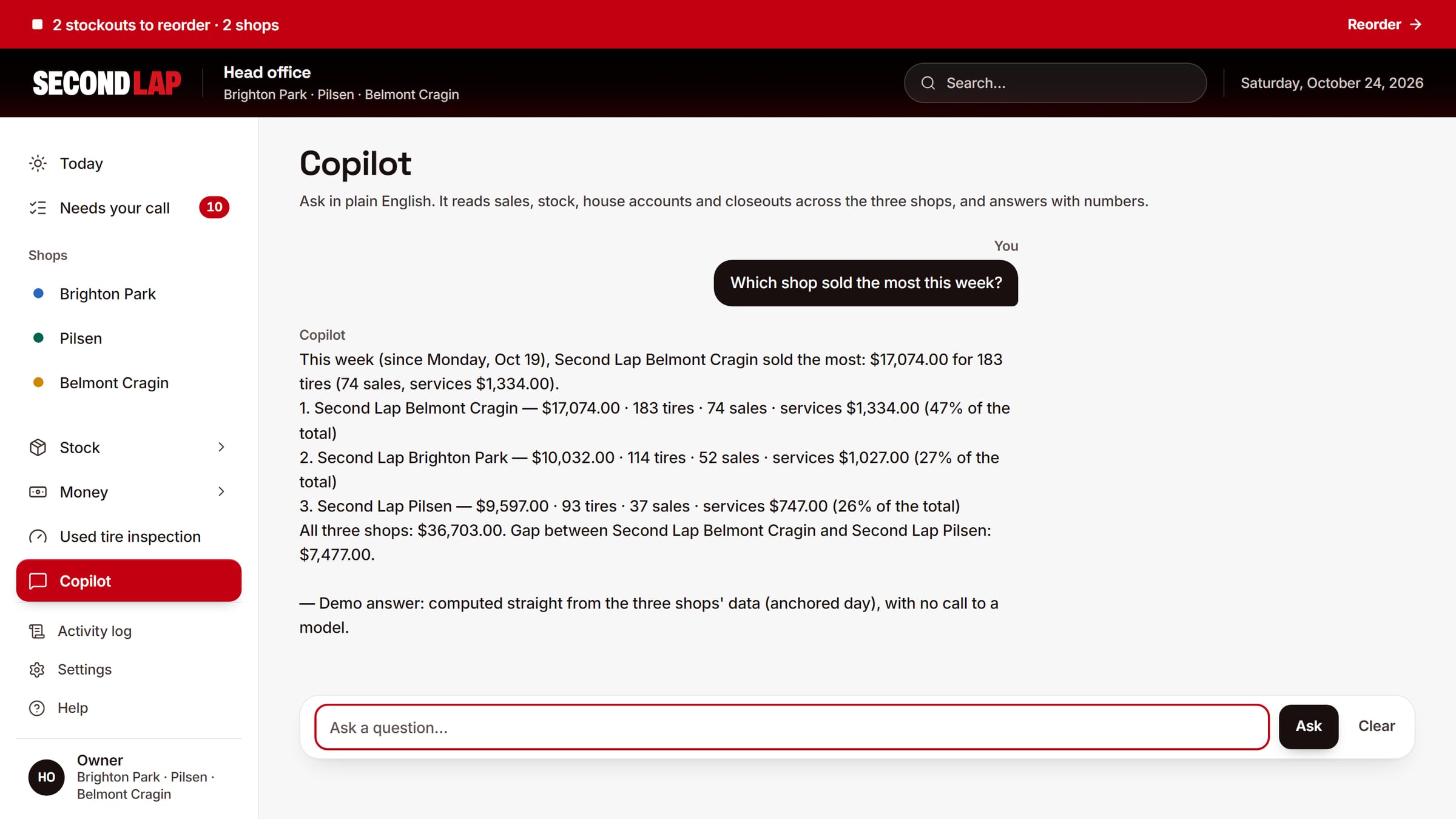Click the green Pilsen color dot
The height and width of the screenshot is (819, 1456).
38,339
